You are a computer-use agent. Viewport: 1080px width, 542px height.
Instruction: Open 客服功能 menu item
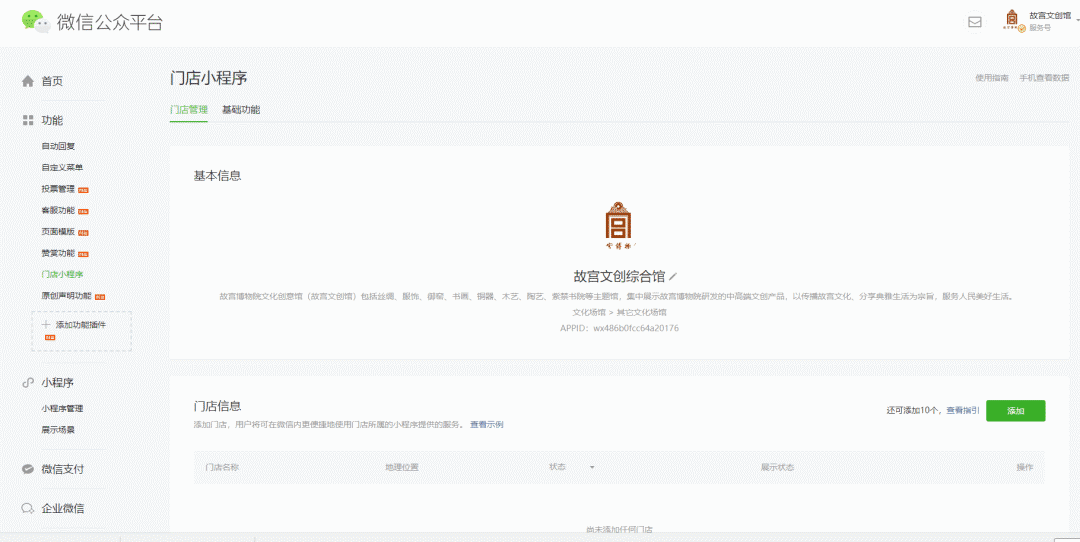coord(58,210)
